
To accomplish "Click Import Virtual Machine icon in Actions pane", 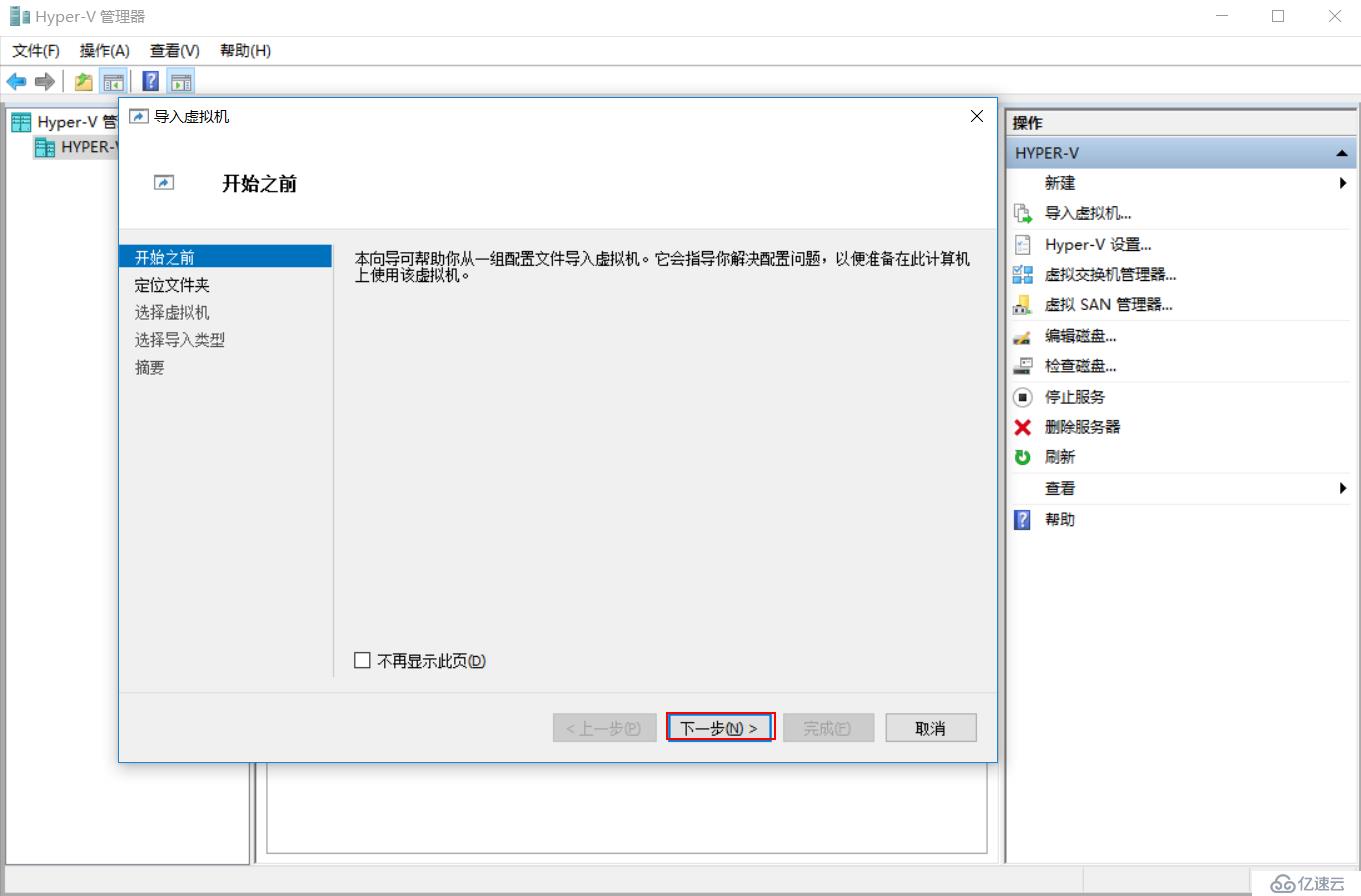I will point(1022,213).
